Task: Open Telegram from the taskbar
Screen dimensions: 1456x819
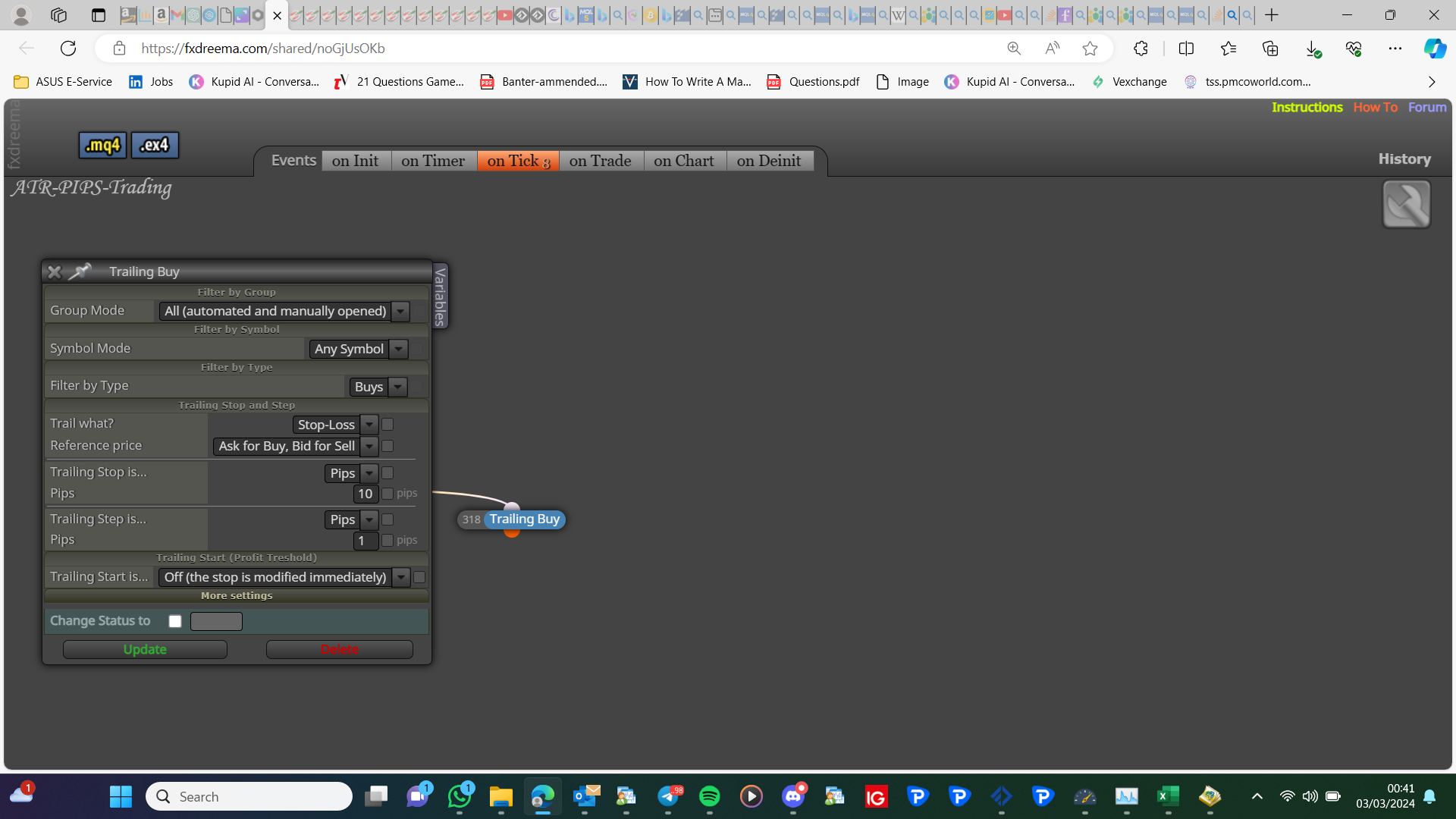Action: tap(668, 796)
